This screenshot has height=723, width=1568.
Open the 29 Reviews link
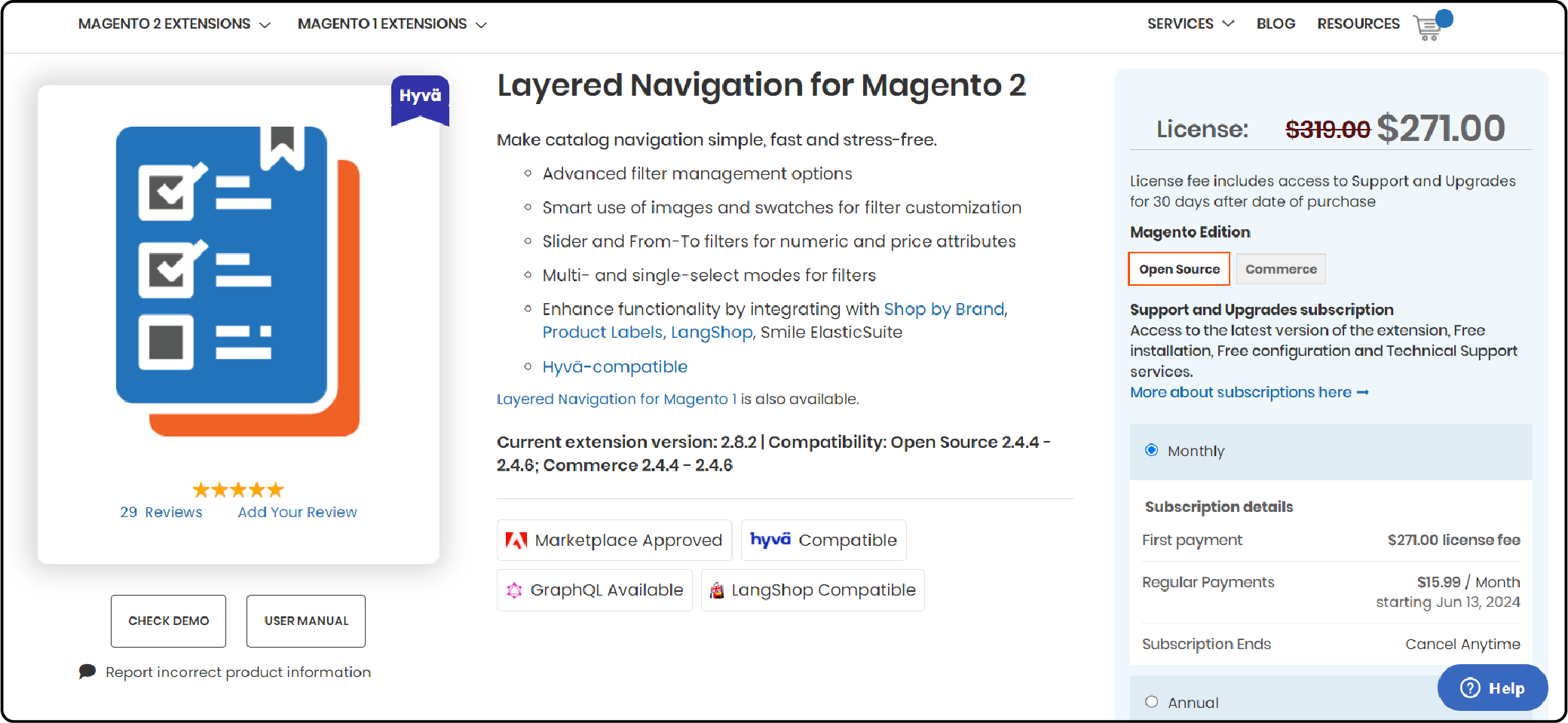coord(161,512)
